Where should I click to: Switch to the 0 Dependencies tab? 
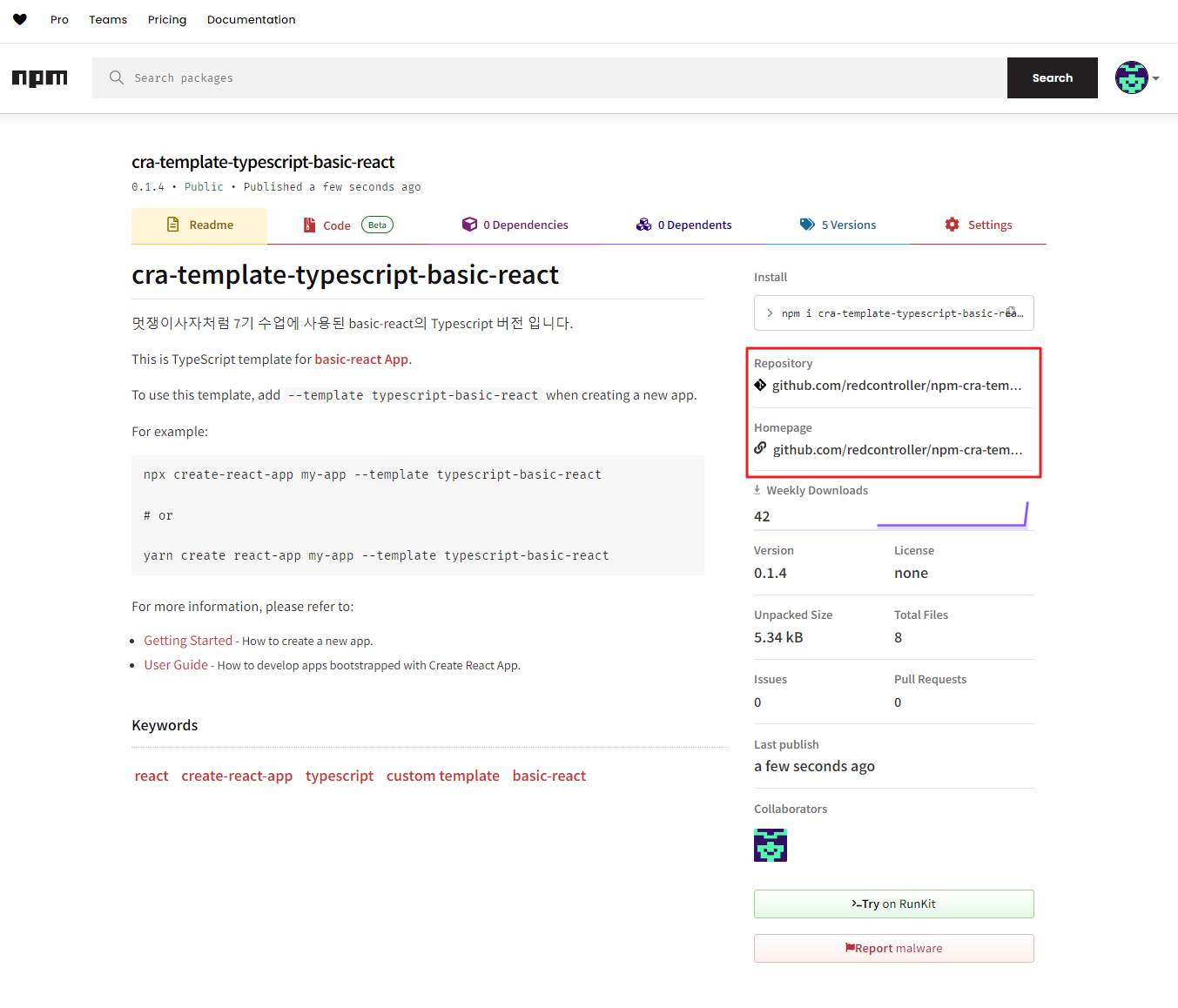pyautogui.click(x=515, y=225)
